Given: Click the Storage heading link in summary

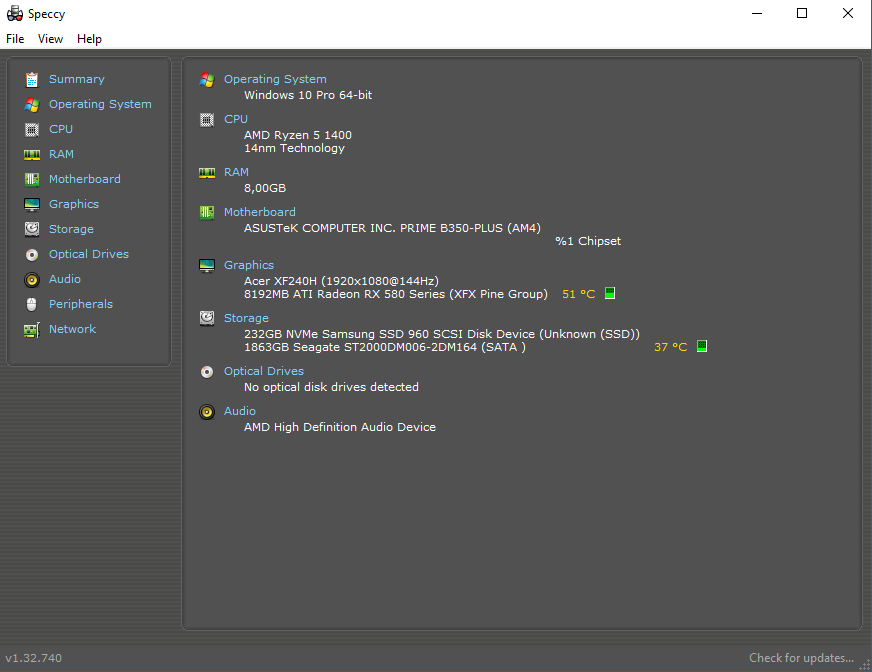Looking at the screenshot, I should click(x=246, y=318).
